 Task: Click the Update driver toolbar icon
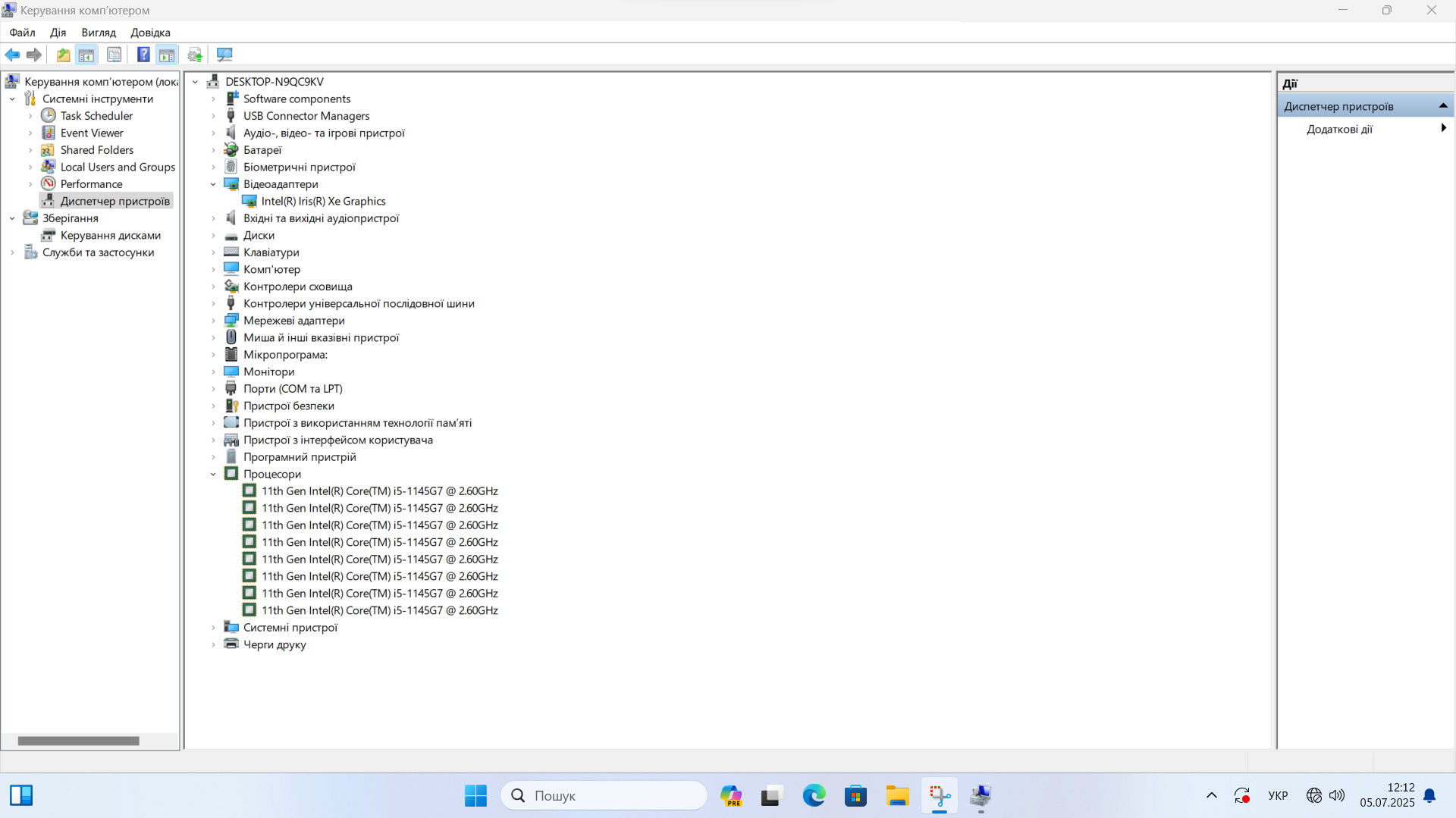point(195,55)
